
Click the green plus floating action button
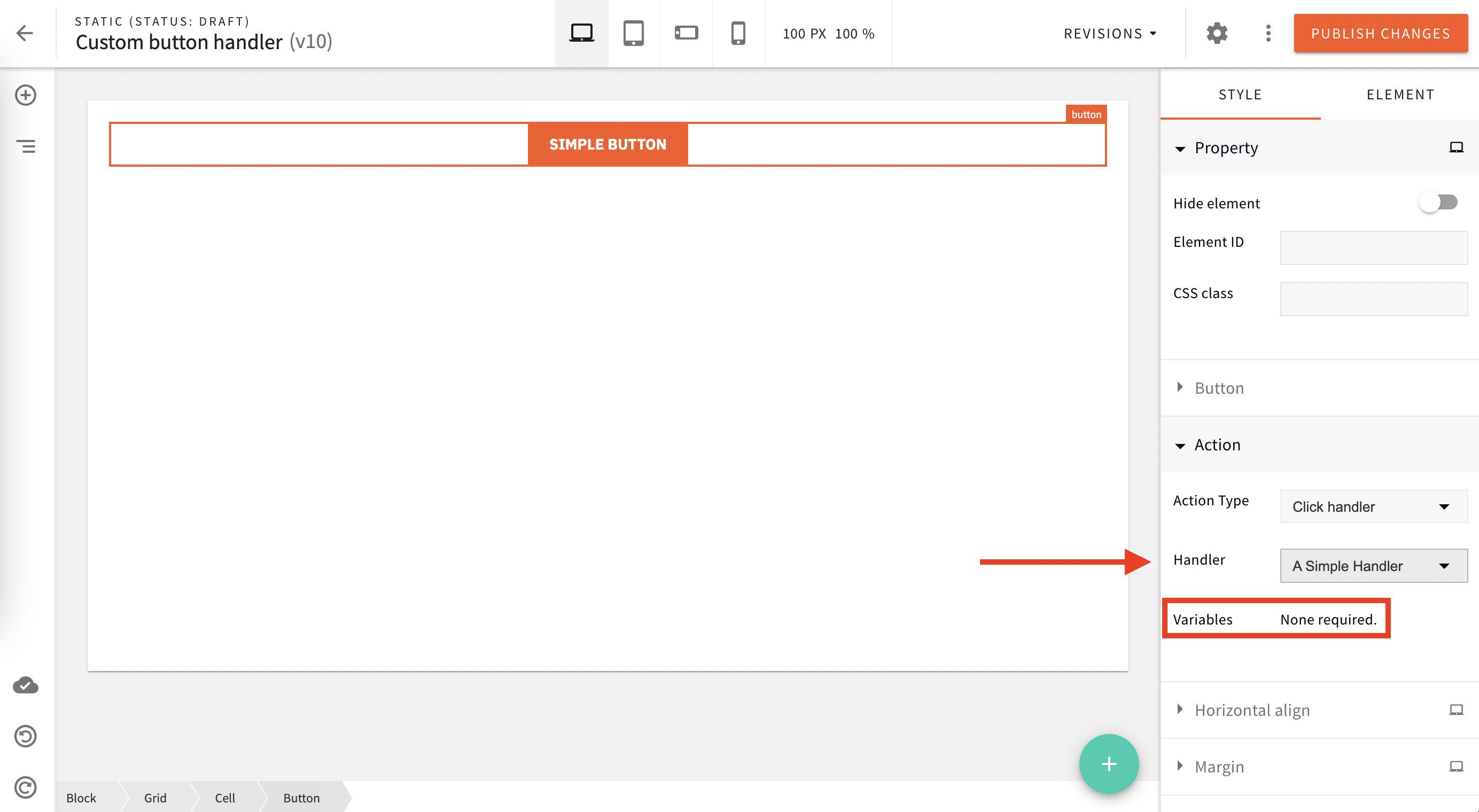click(x=1108, y=764)
